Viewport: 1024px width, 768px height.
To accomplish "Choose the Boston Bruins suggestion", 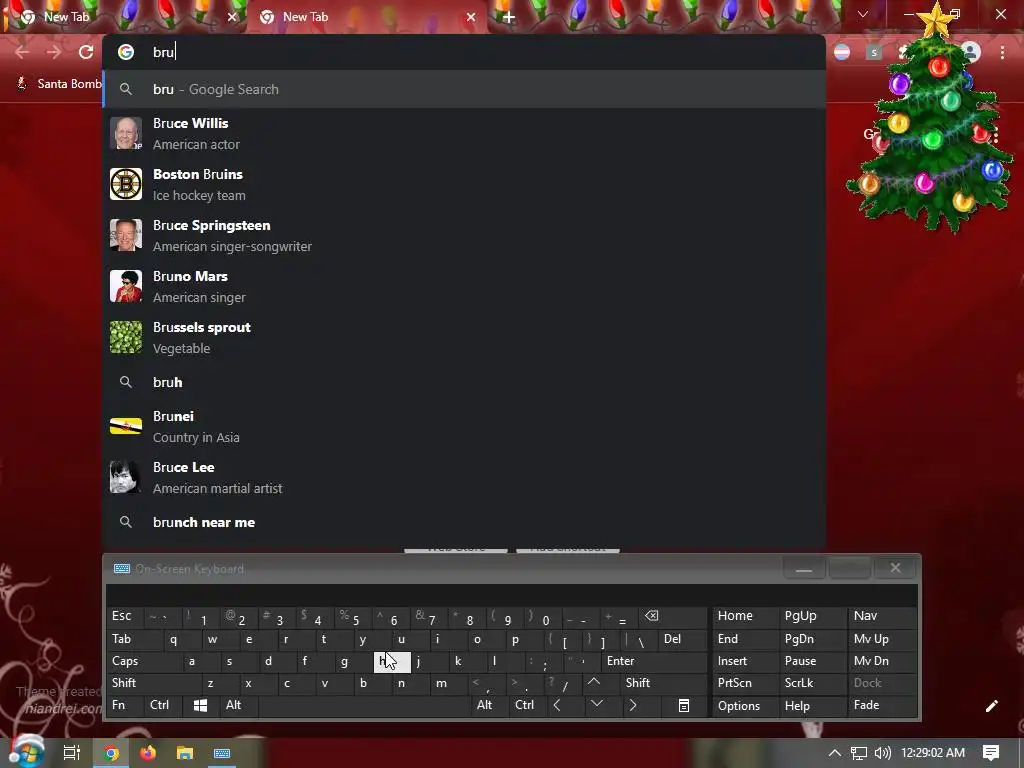I will (x=464, y=184).
